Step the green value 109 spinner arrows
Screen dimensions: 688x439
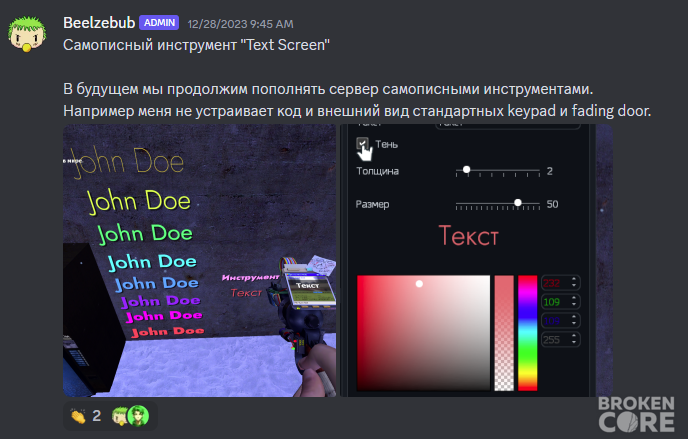pyautogui.click(x=574, y=302)
